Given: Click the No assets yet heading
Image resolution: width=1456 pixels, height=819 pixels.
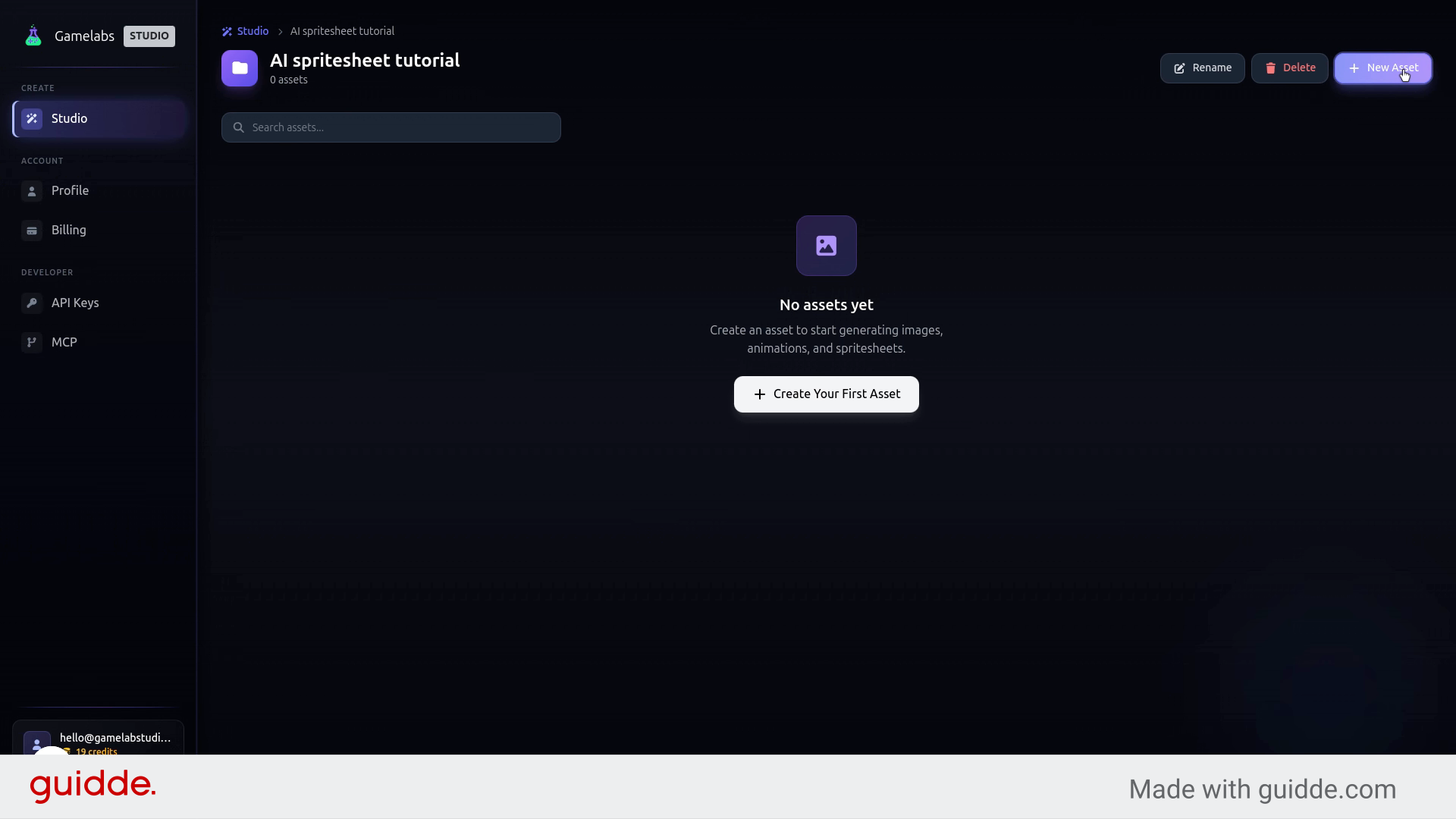Looking at the screenshot, I should [x=827, y=305].
